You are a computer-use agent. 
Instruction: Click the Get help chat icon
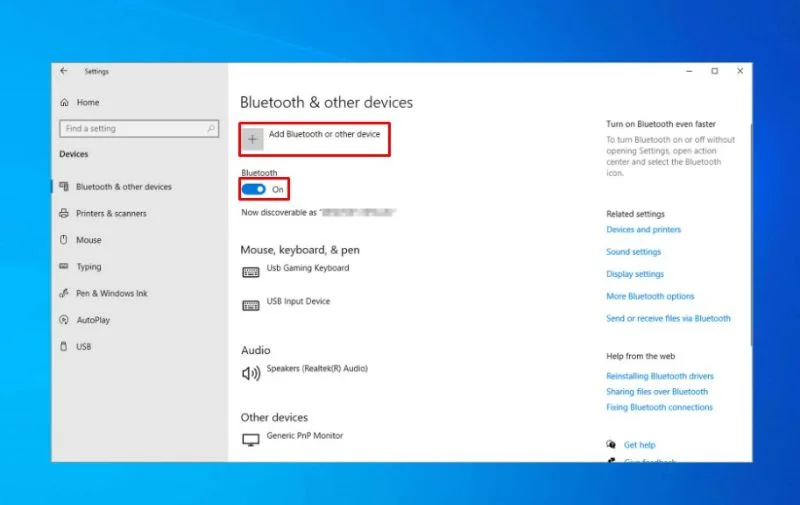pos(611,444)
